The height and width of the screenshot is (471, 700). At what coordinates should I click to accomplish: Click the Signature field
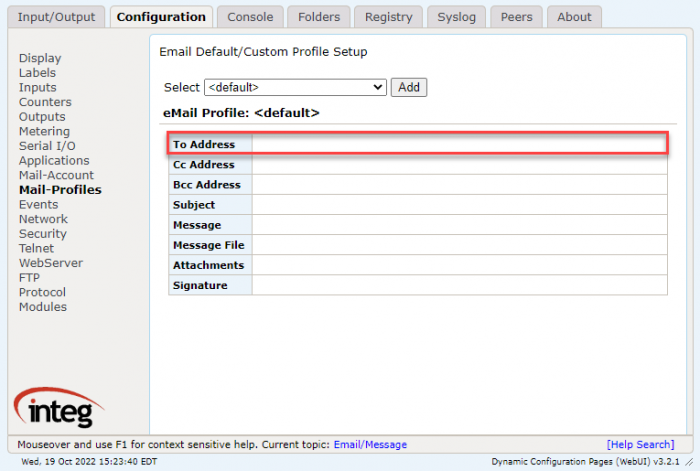(459, 285)
